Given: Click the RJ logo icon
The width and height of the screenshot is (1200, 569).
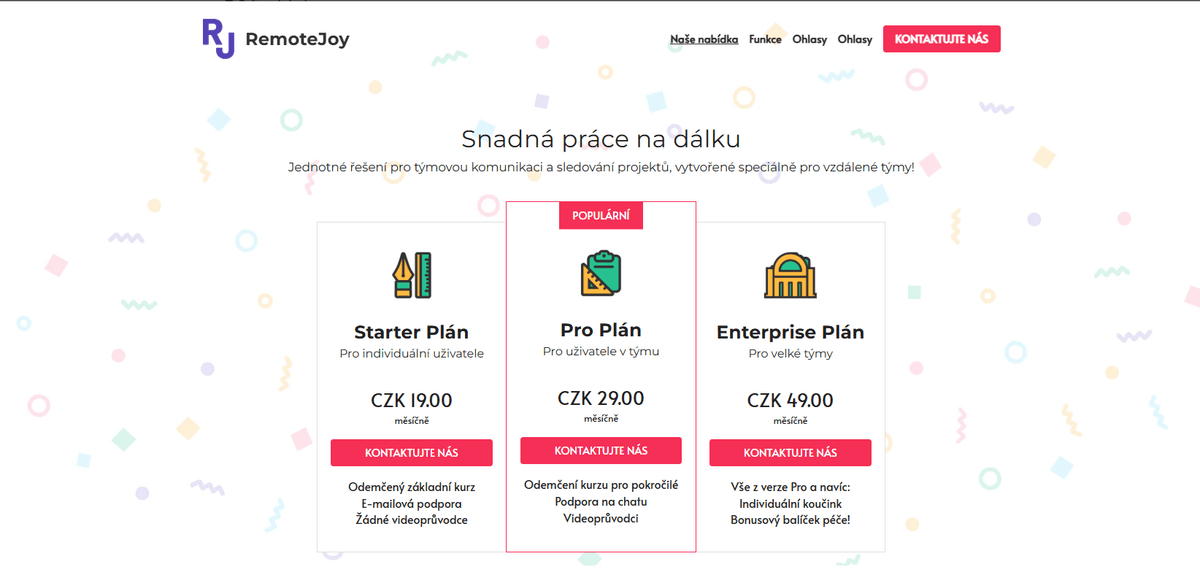Looking at the screenshot, I should pyautogui.click(x=219, y=38).
